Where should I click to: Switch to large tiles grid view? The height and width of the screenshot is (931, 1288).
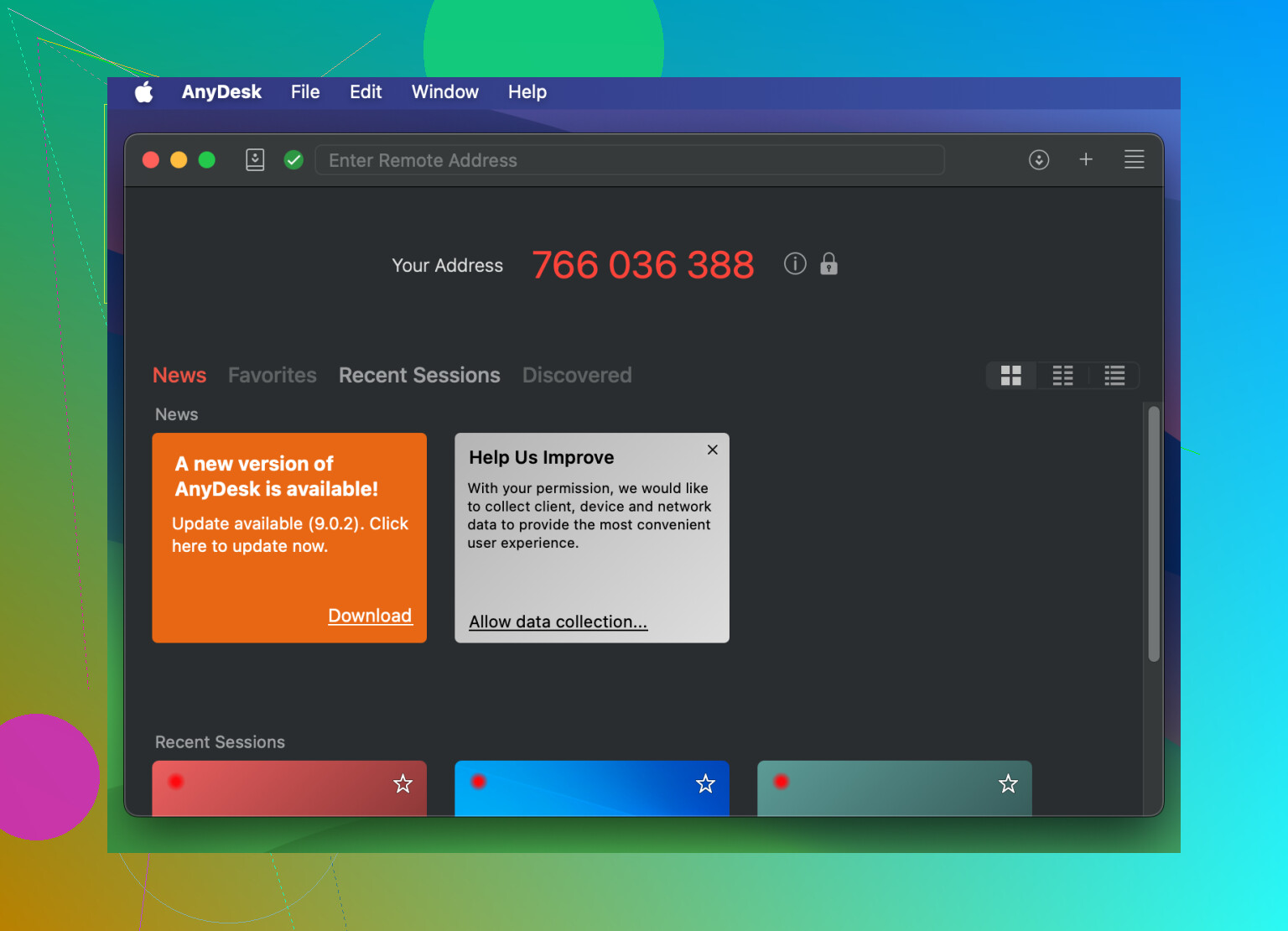(x=1011, y=376)
